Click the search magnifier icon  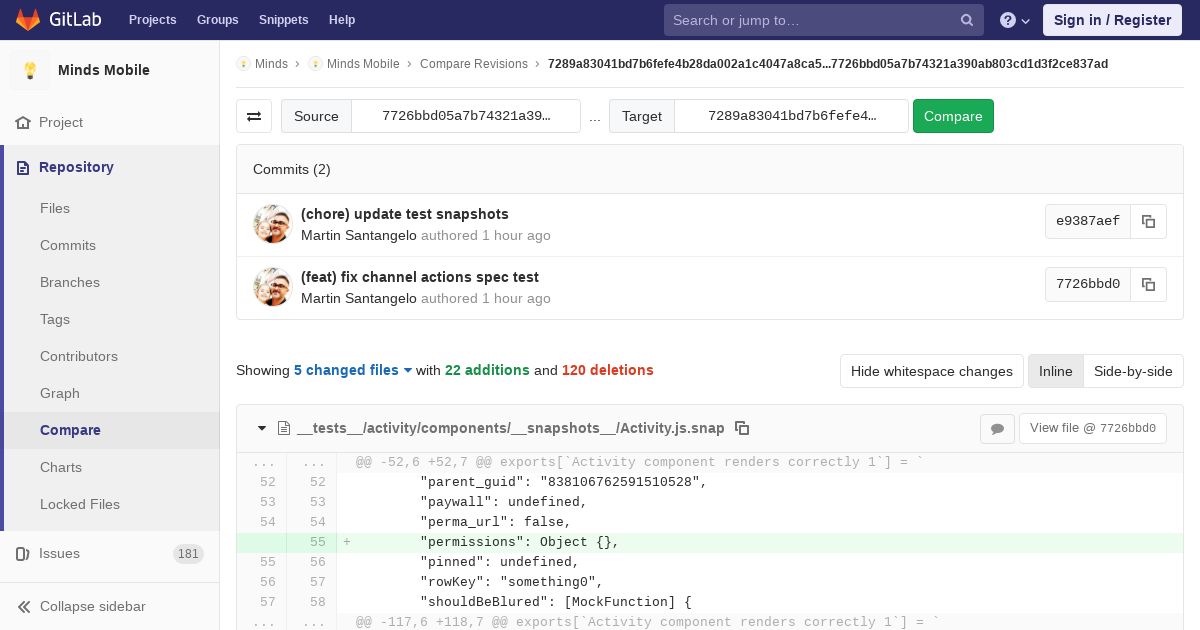[967, 20]
